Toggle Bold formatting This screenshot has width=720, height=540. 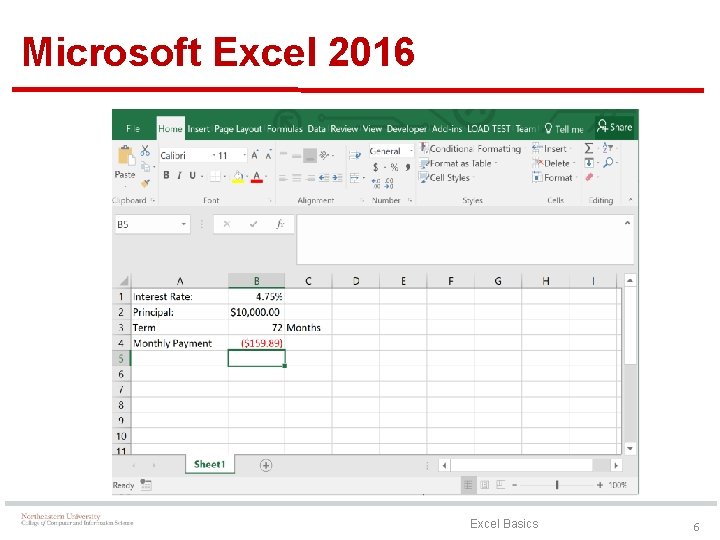[166, 175]
